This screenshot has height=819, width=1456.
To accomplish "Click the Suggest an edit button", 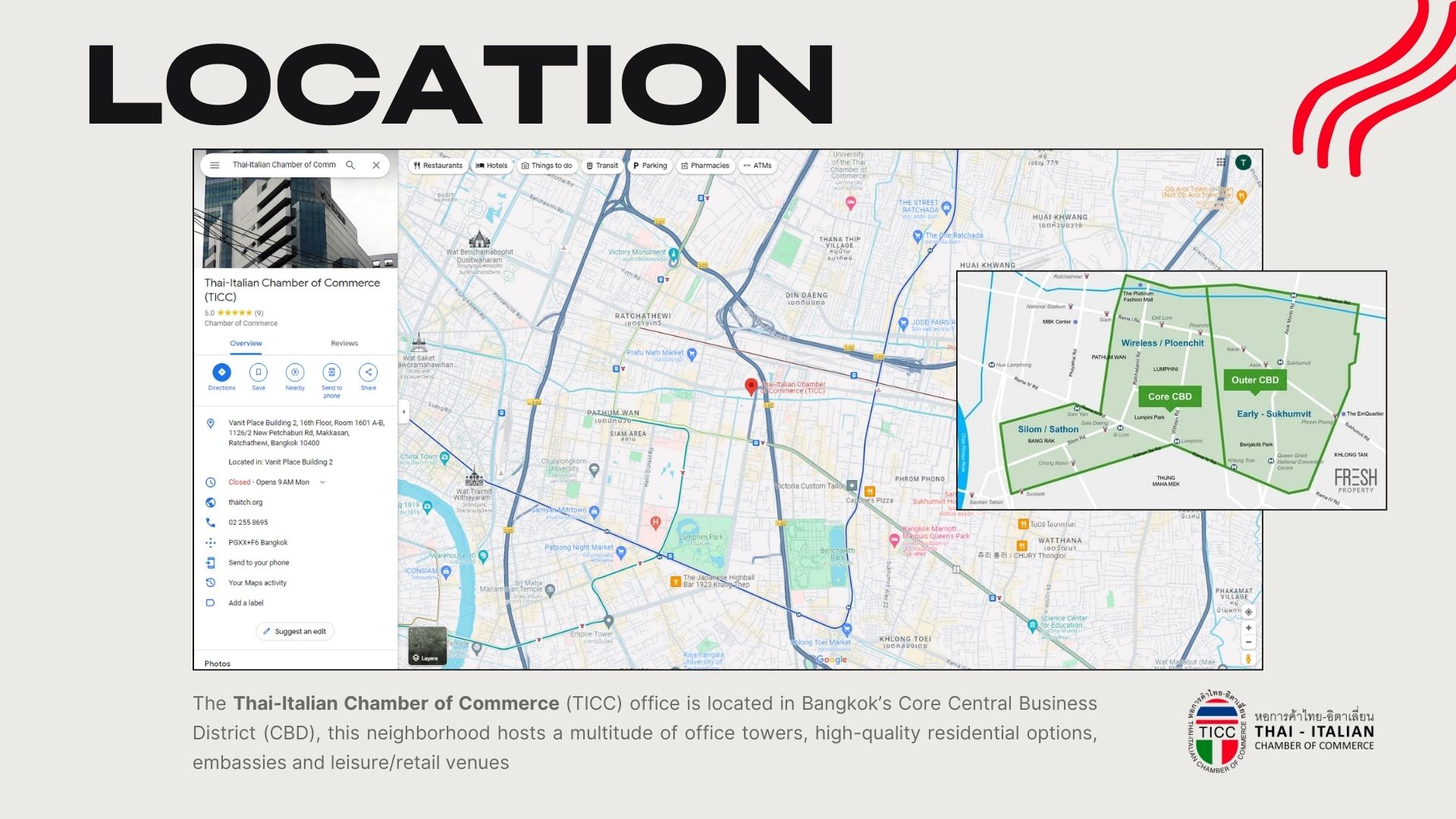I will 295,631.
